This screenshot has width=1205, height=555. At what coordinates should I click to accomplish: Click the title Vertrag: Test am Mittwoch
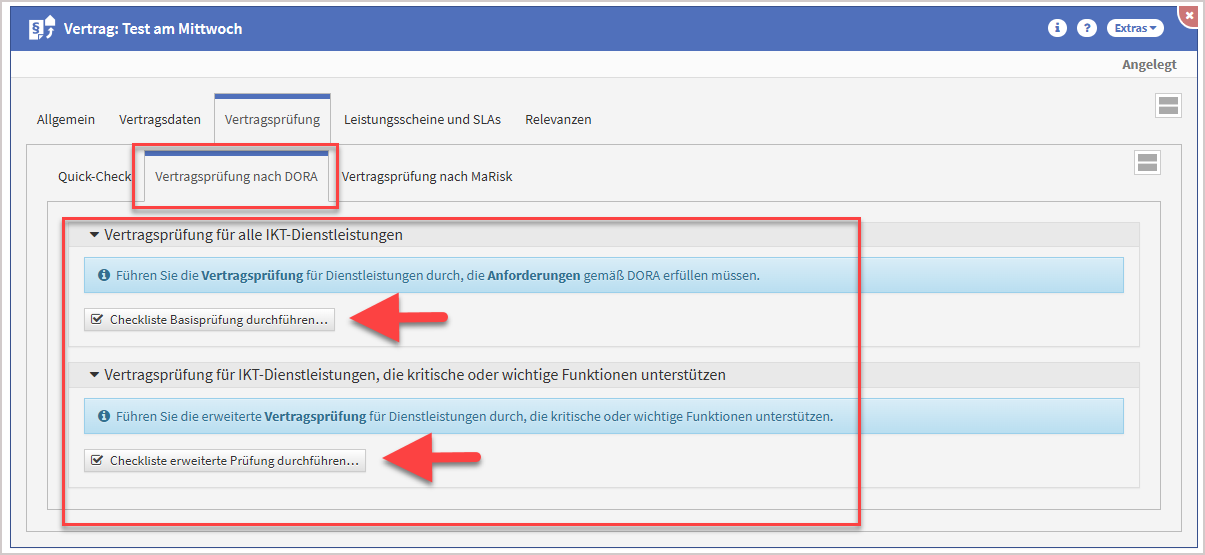pyautogui.click(x=153, y=29)
